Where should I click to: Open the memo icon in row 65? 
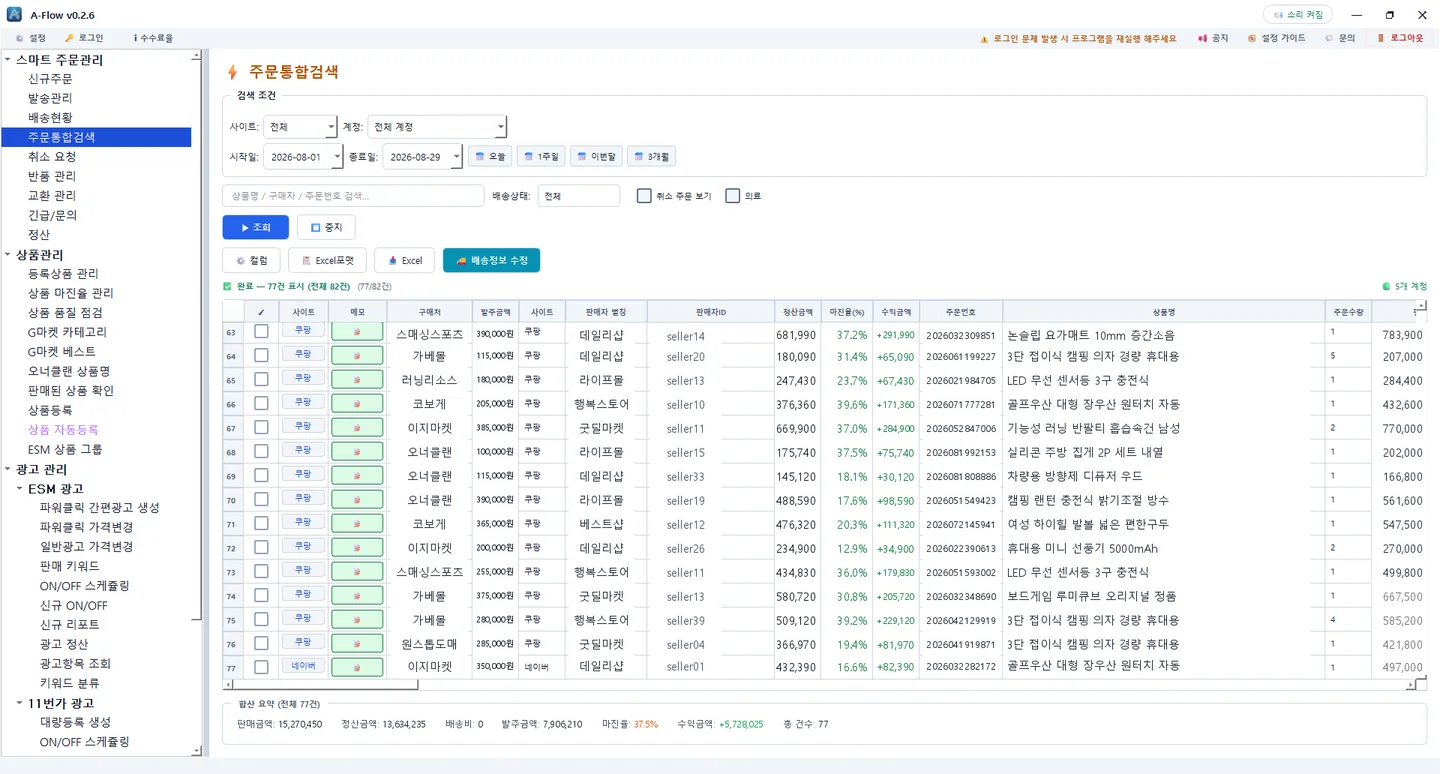[x=357, y=381]
